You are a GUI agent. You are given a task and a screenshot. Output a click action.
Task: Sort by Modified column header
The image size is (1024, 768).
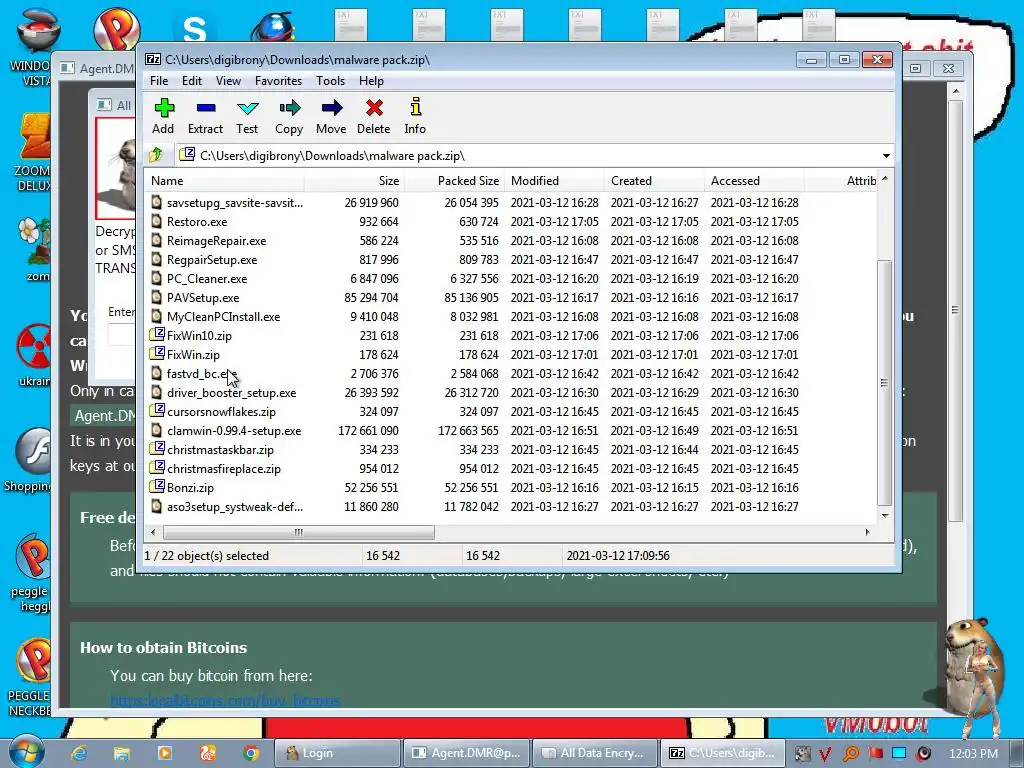pyautogui.click(x=554, y=181)
